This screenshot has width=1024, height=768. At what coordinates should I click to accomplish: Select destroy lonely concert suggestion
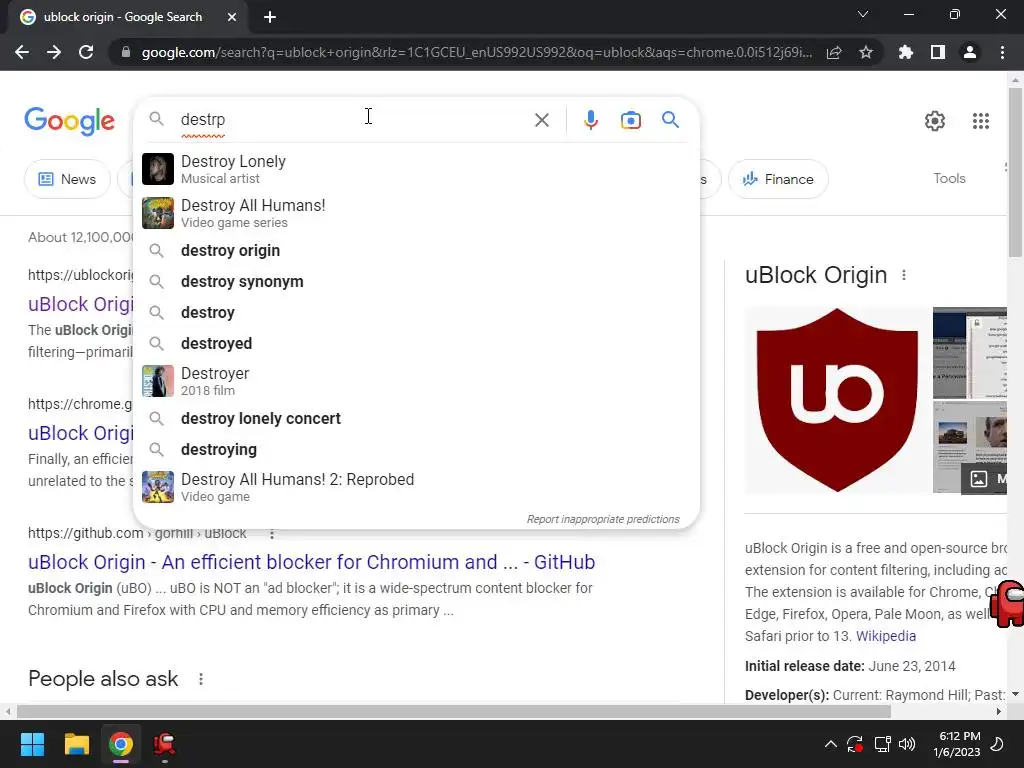[416, 419]
